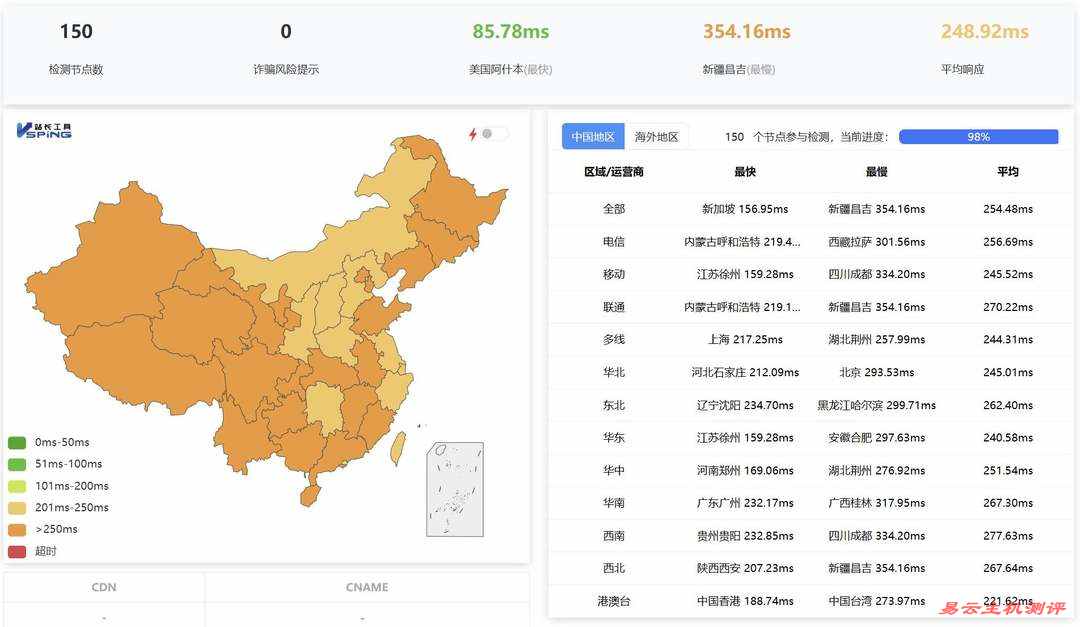This screenshot has height=627, width=1080.
Task: Sort by the 最慢 column header
Action: (x=876, y=172)
